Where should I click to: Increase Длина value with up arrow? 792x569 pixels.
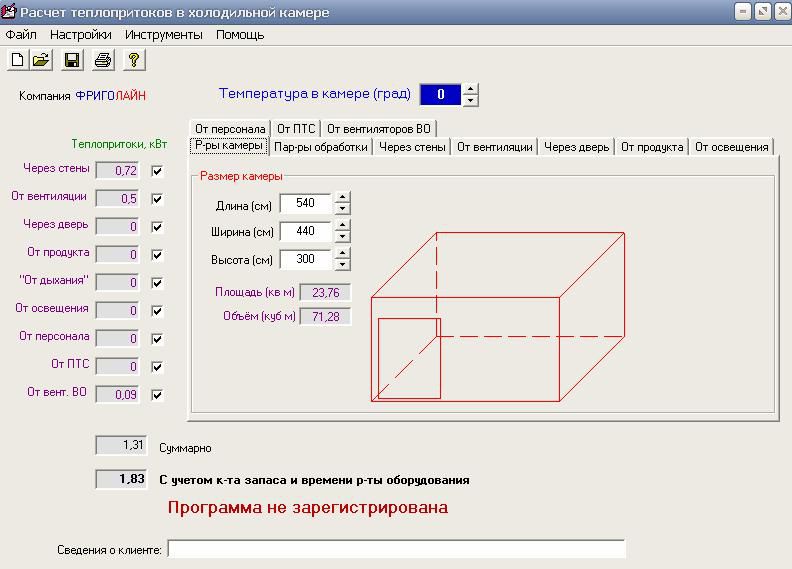(343, 198)
